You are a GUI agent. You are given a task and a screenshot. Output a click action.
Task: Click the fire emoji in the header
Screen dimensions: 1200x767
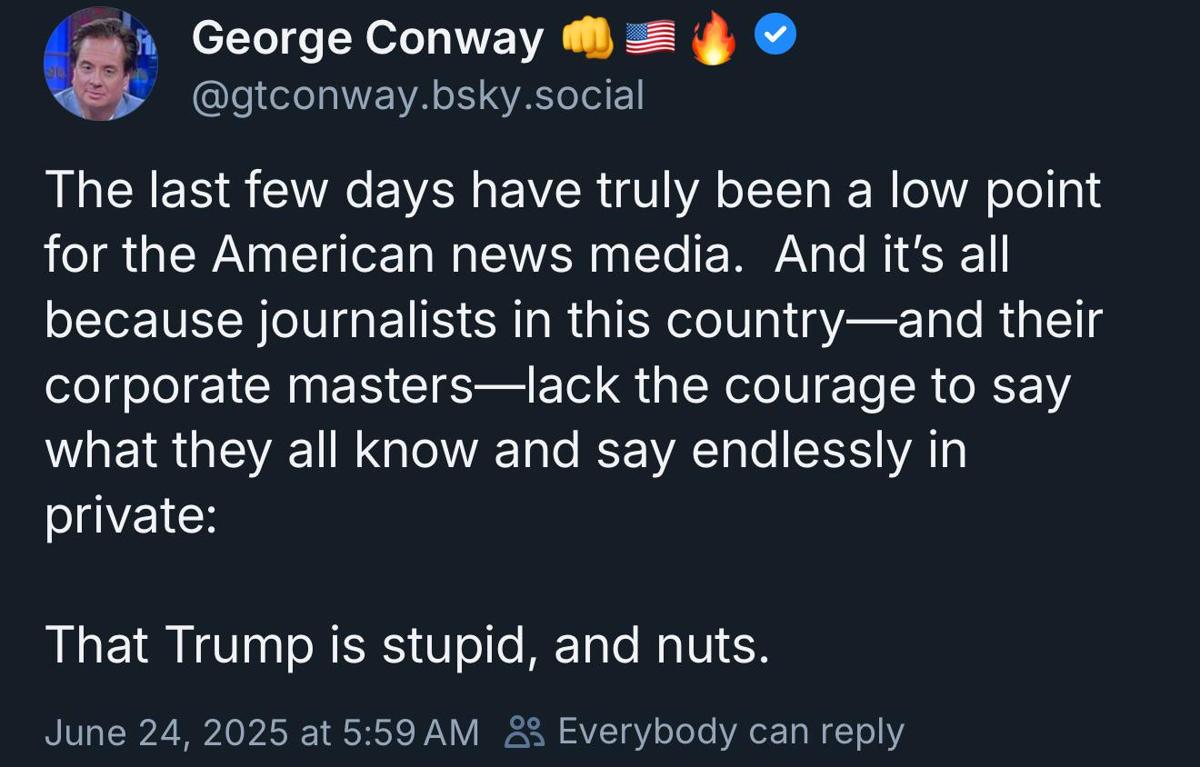712,42
